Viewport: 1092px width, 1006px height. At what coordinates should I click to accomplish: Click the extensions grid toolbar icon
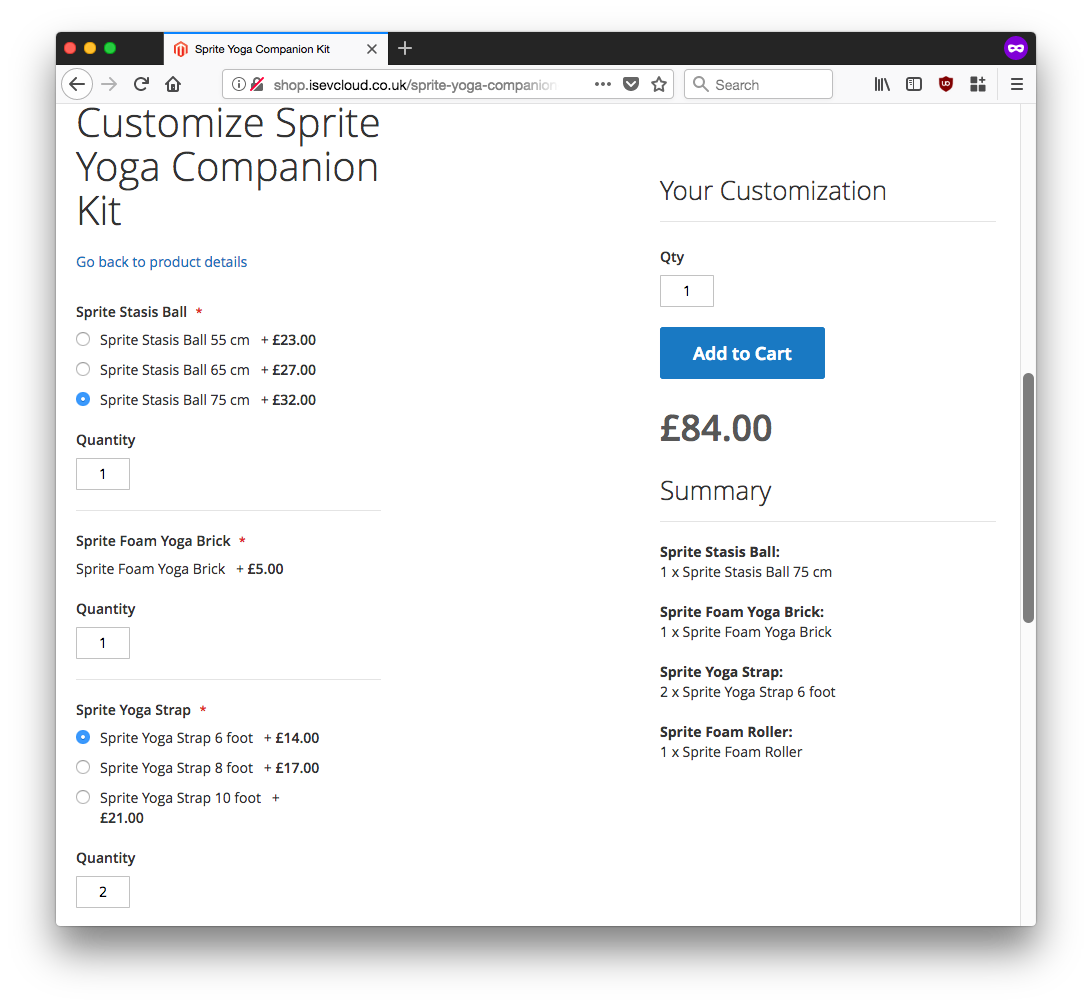[x=978, y=85]
